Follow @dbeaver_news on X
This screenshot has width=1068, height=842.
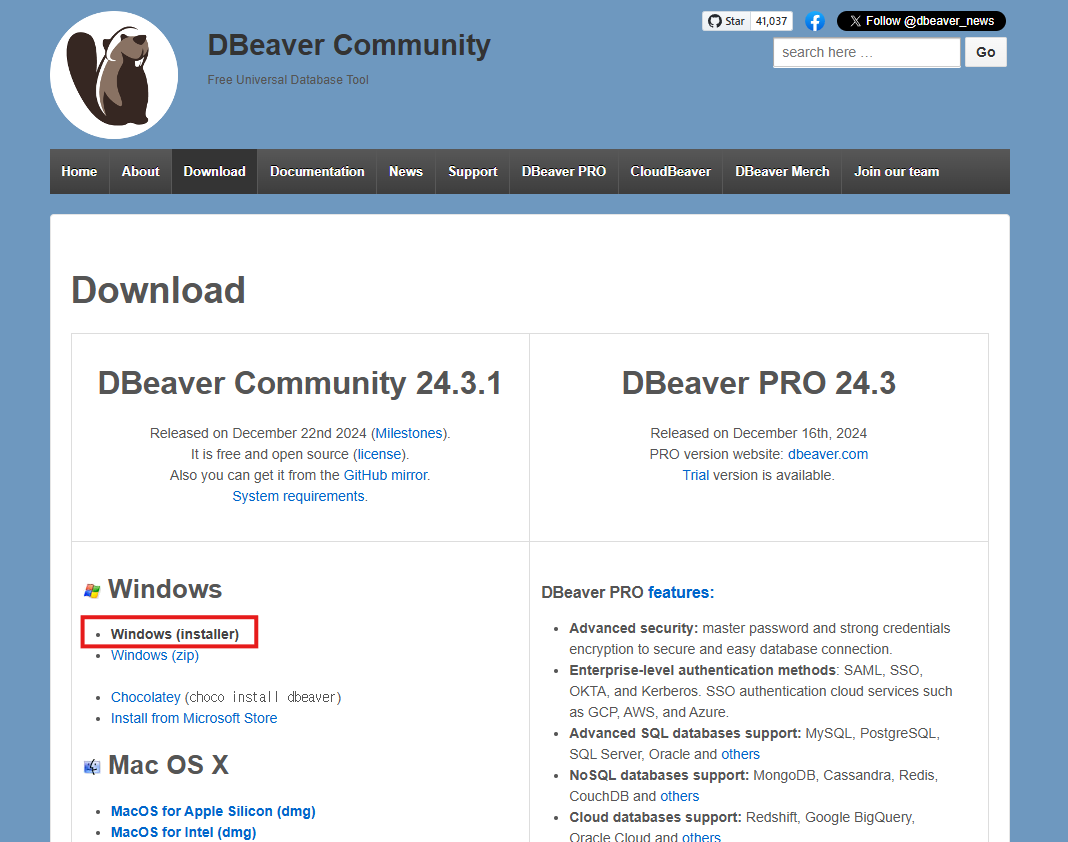[921, 21]
